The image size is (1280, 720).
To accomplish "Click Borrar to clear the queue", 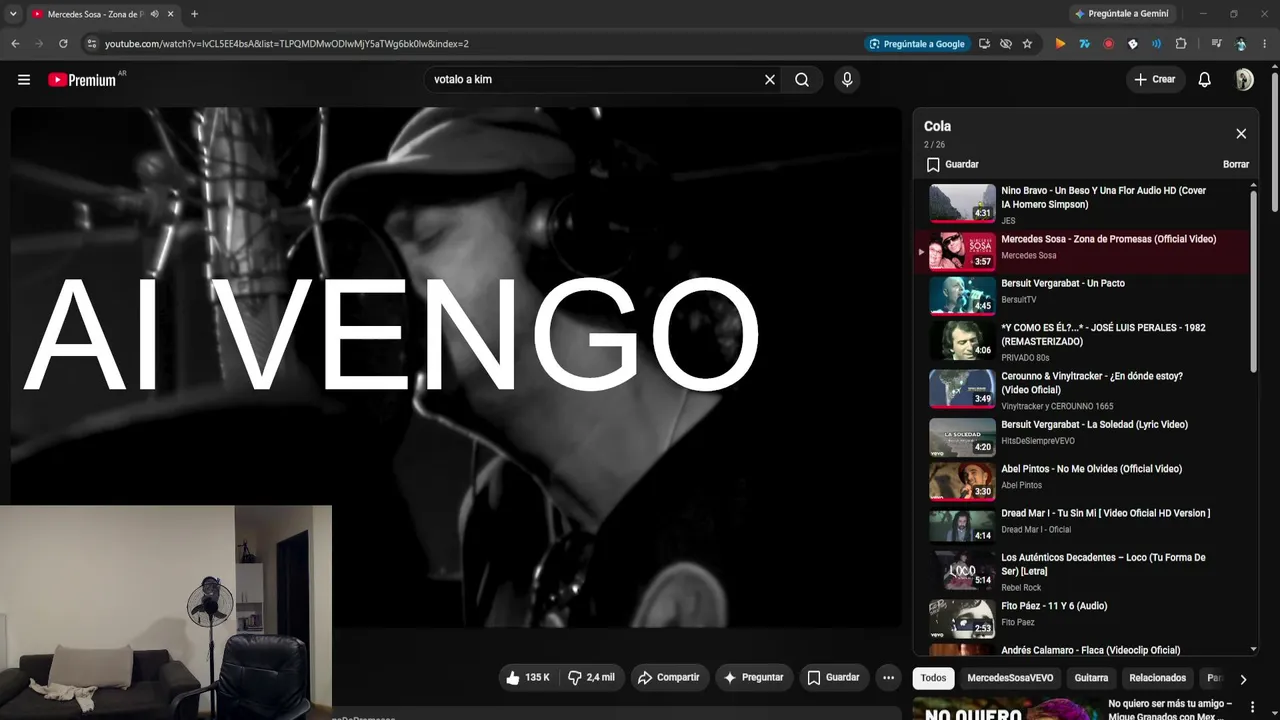I will pyautogui.click(x=1236, y=164).
